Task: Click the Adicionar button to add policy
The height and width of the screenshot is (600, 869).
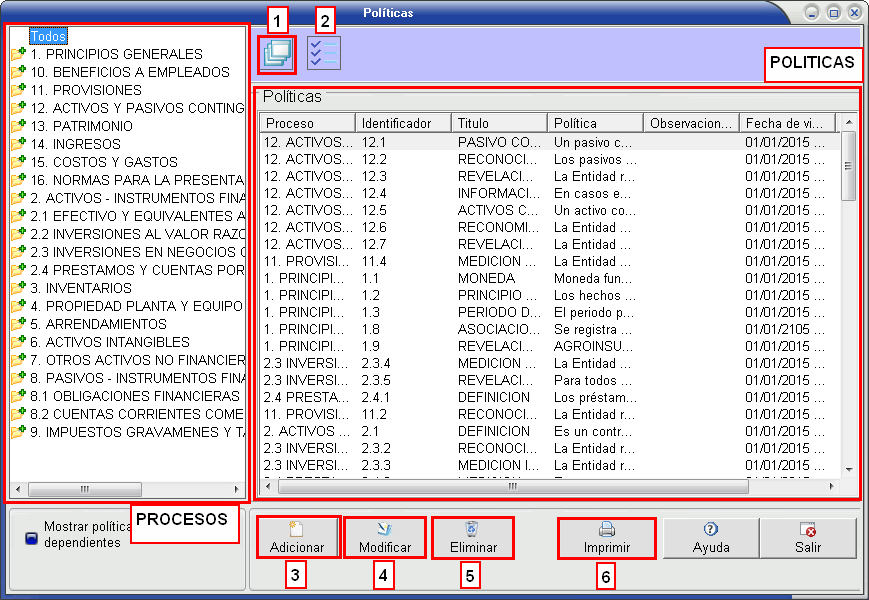Action: click(297, 538)
